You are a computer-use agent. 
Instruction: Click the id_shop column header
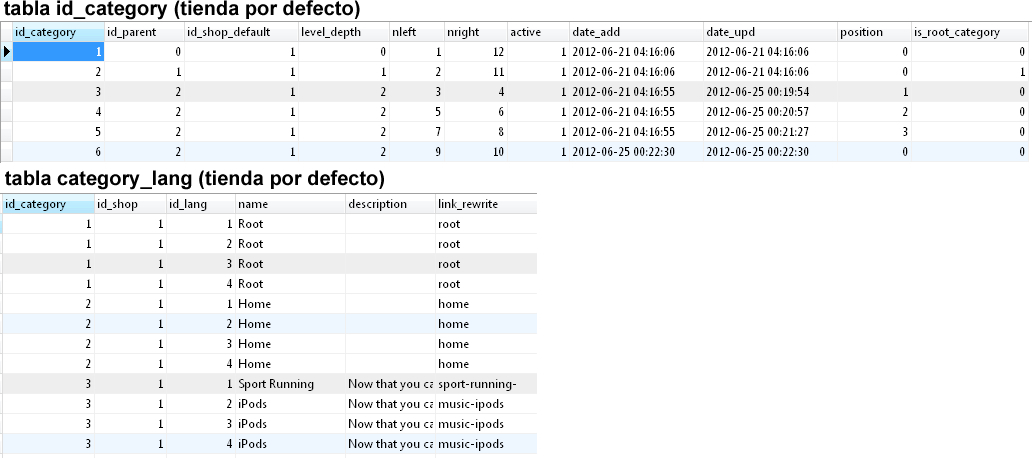[x=129, y=204]
